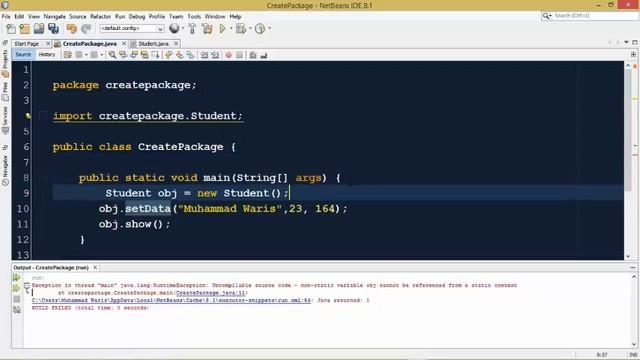Open the Navigate menu
Image resolution: width=640 pixels, height=360 pixels.
55,16
